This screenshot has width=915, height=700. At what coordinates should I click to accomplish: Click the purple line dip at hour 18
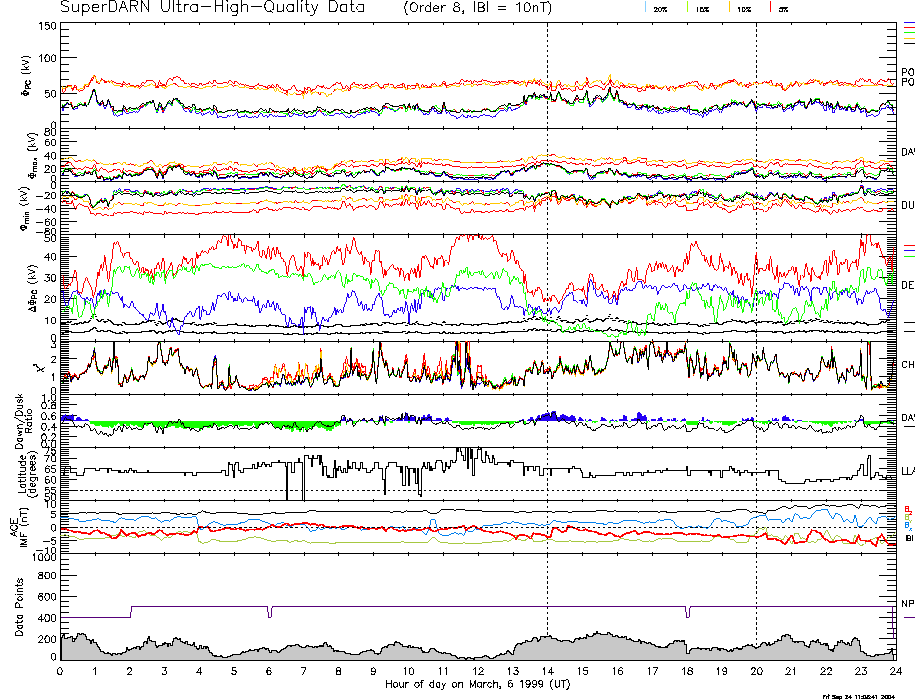[687, 612]
